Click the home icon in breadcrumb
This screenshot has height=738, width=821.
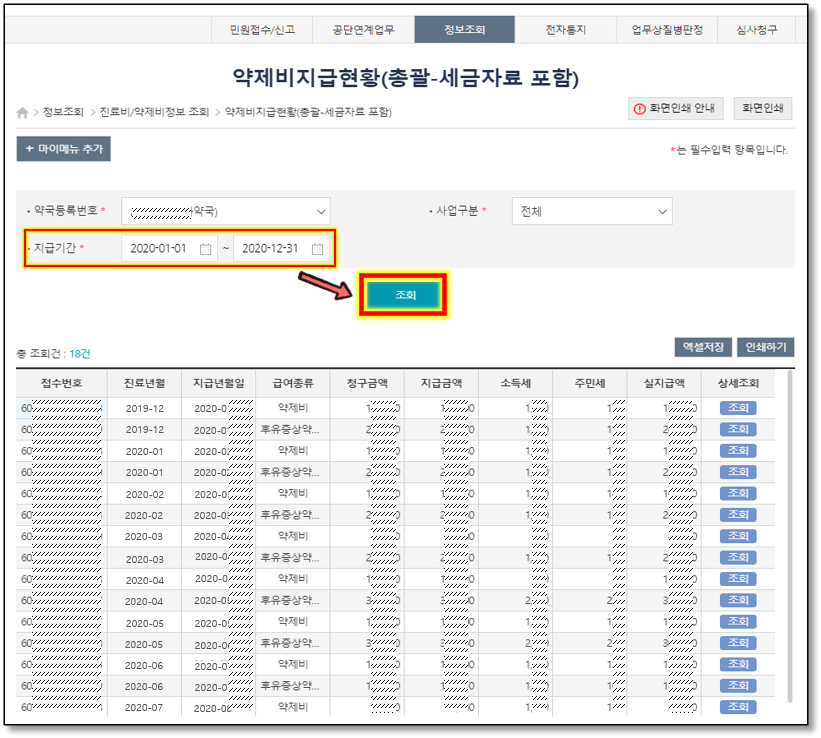point(23,113)
